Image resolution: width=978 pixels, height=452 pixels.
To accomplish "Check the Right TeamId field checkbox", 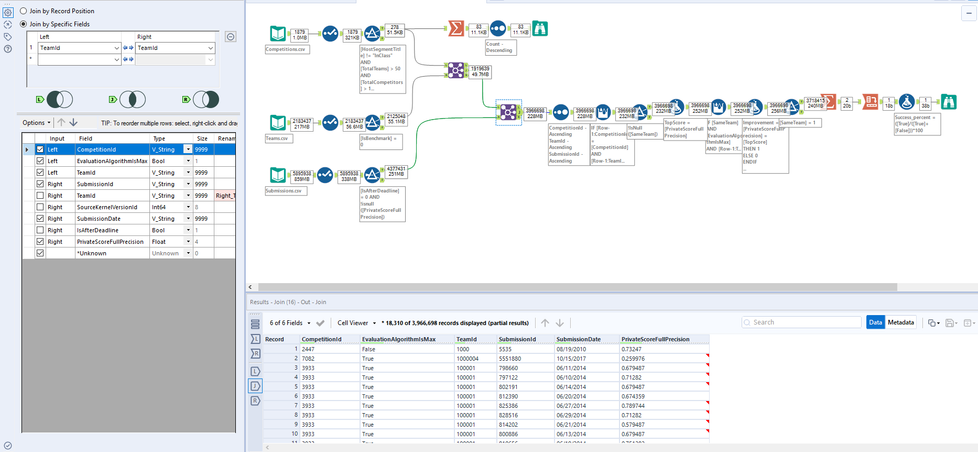I will (x=41, y=196).
